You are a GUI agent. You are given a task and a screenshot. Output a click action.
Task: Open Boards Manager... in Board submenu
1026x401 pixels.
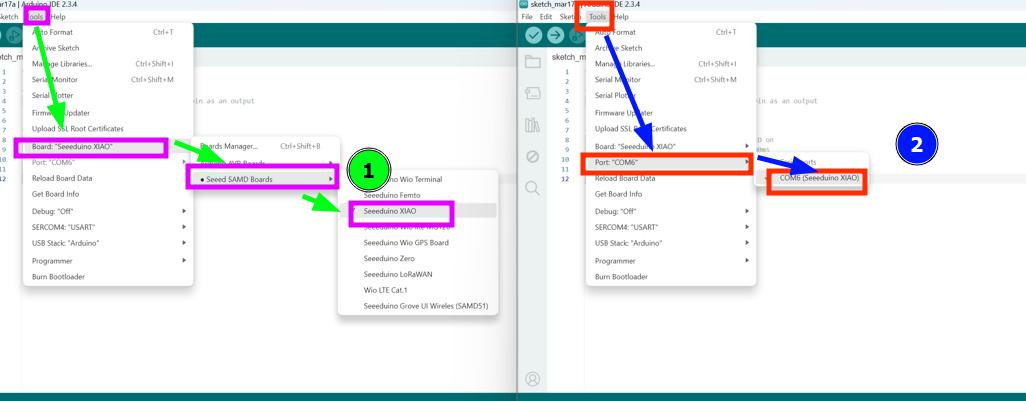point(266,147)
